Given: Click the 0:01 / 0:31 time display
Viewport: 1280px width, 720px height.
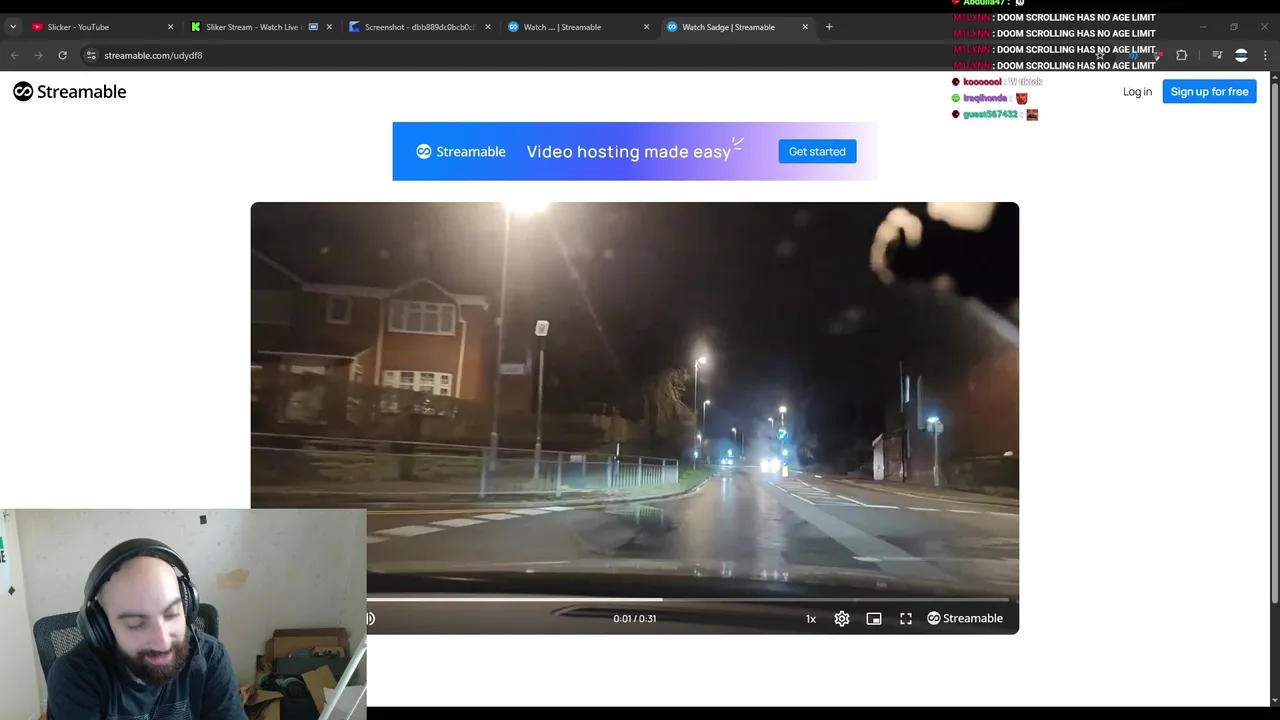Looking at the screenshot, I should click(635, 619).
